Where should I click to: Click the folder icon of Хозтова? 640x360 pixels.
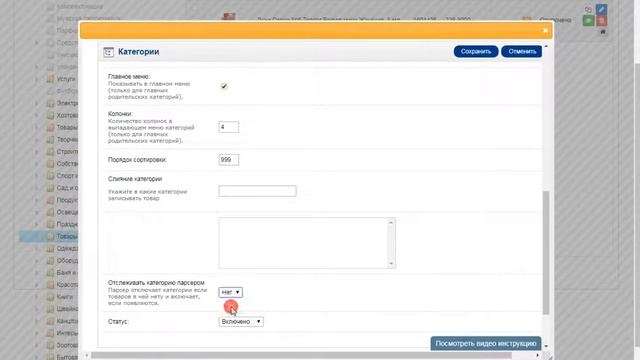[50, 115]
